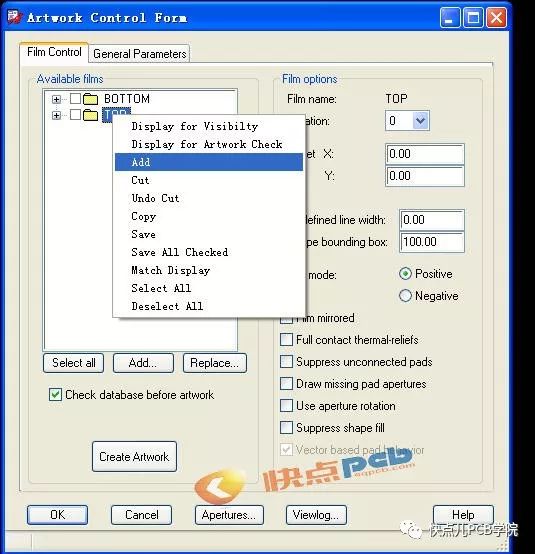Click the OK button
The width and height of the screenshot is (535, 554).
[x=58, y=515]
